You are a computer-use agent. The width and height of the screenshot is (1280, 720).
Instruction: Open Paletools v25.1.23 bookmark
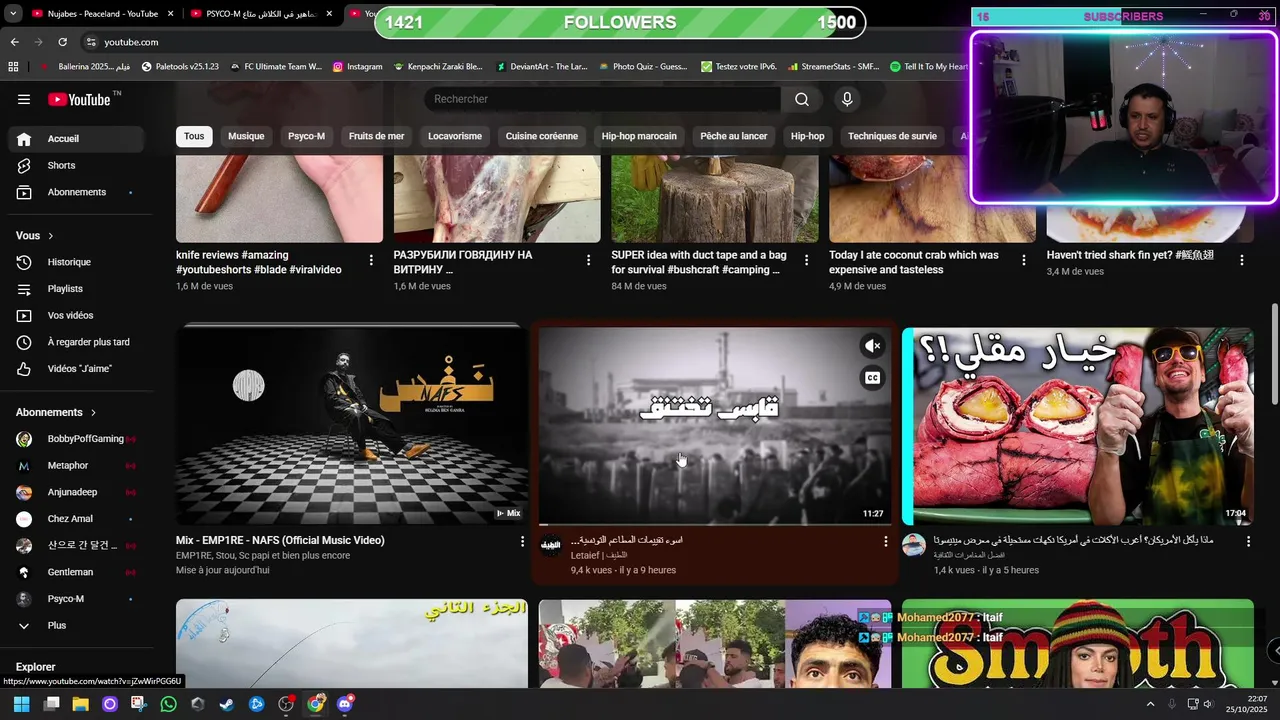tap(180, 67)
